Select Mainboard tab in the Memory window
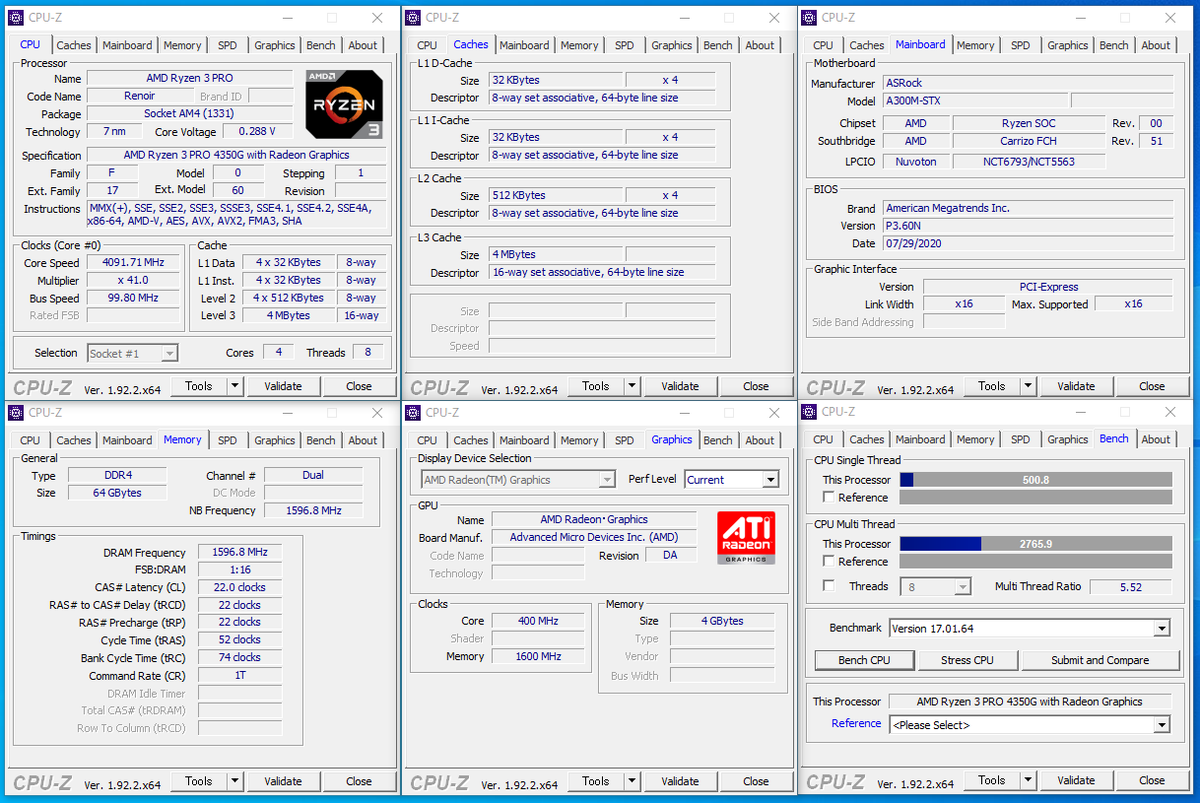 pos(127,440)
